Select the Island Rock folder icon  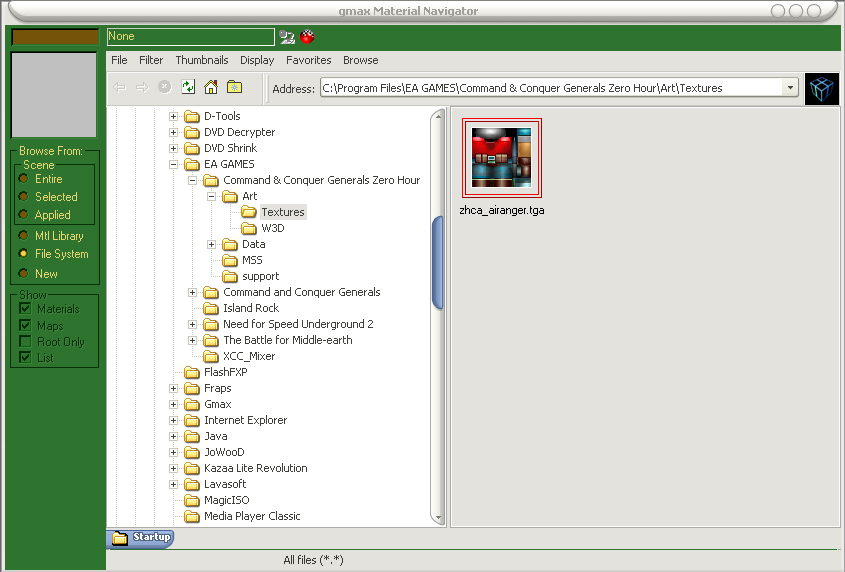click(x=211, y=308)
